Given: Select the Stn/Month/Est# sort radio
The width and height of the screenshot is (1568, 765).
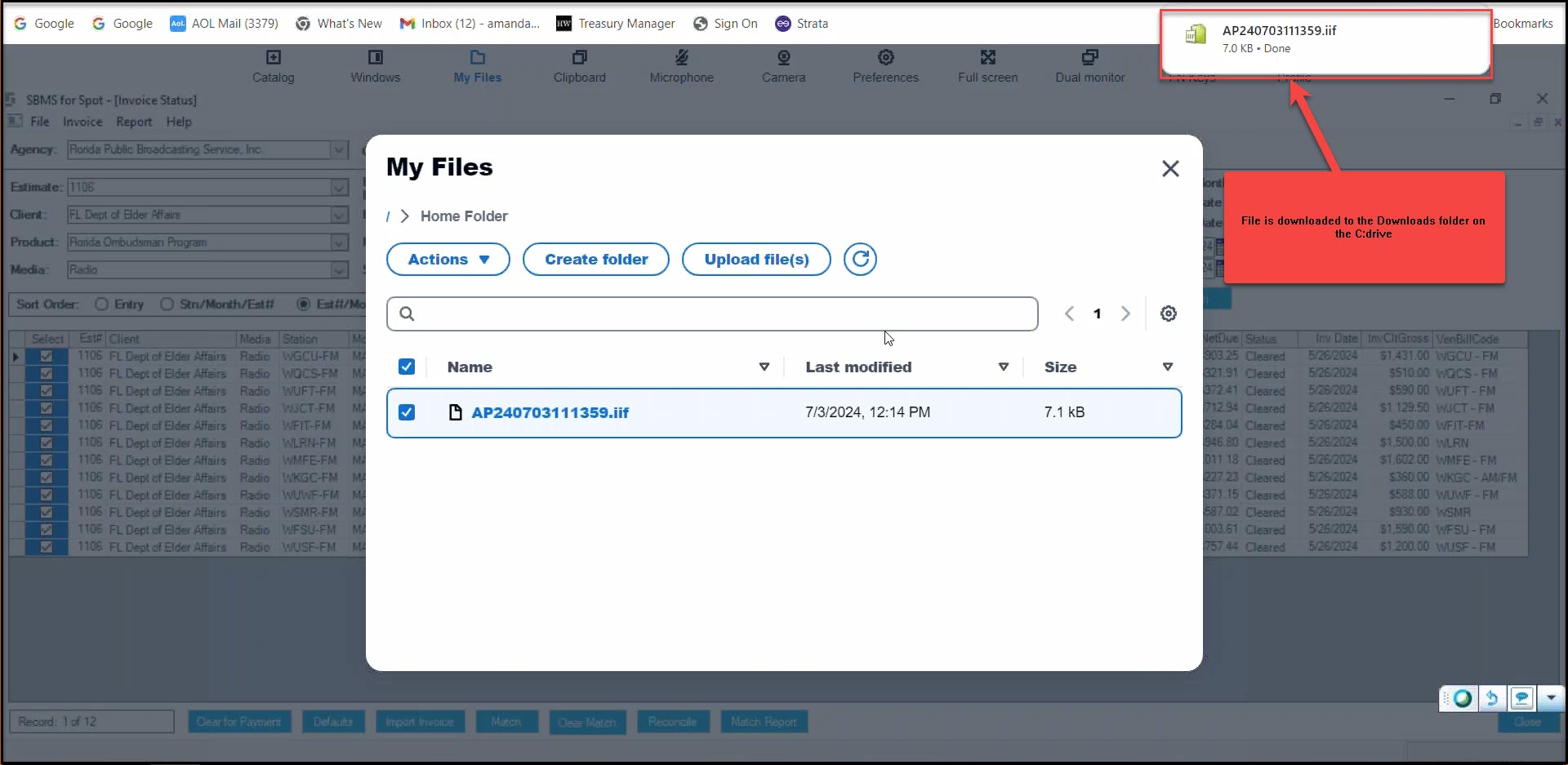Looking at the screenshot, I should (167, 304).
